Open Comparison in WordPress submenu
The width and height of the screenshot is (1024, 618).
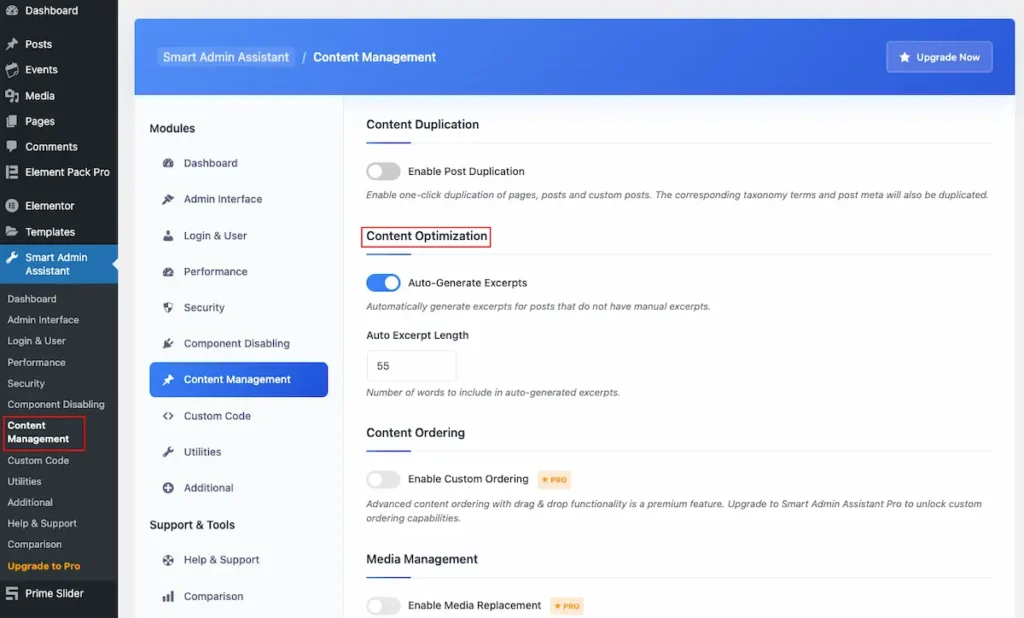[35, 544]
